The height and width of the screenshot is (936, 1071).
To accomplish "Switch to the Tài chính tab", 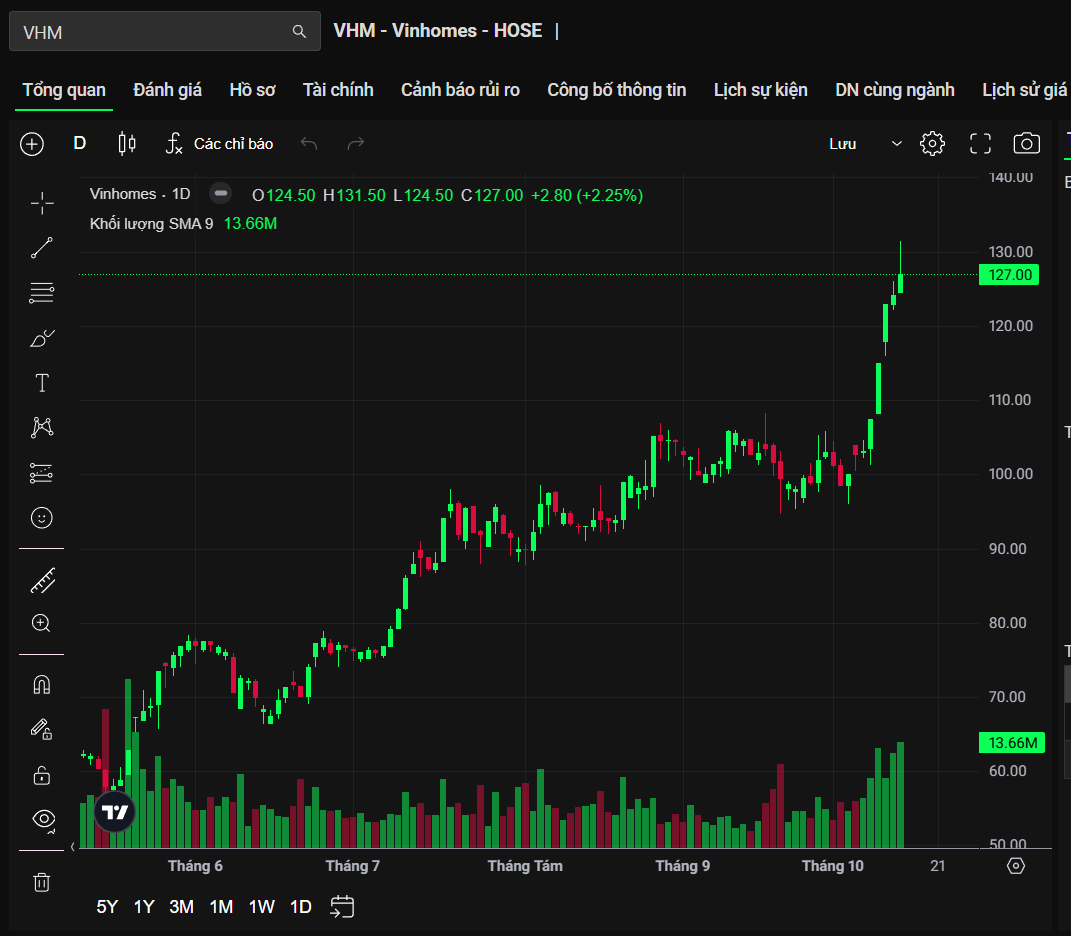I will 338,90.
